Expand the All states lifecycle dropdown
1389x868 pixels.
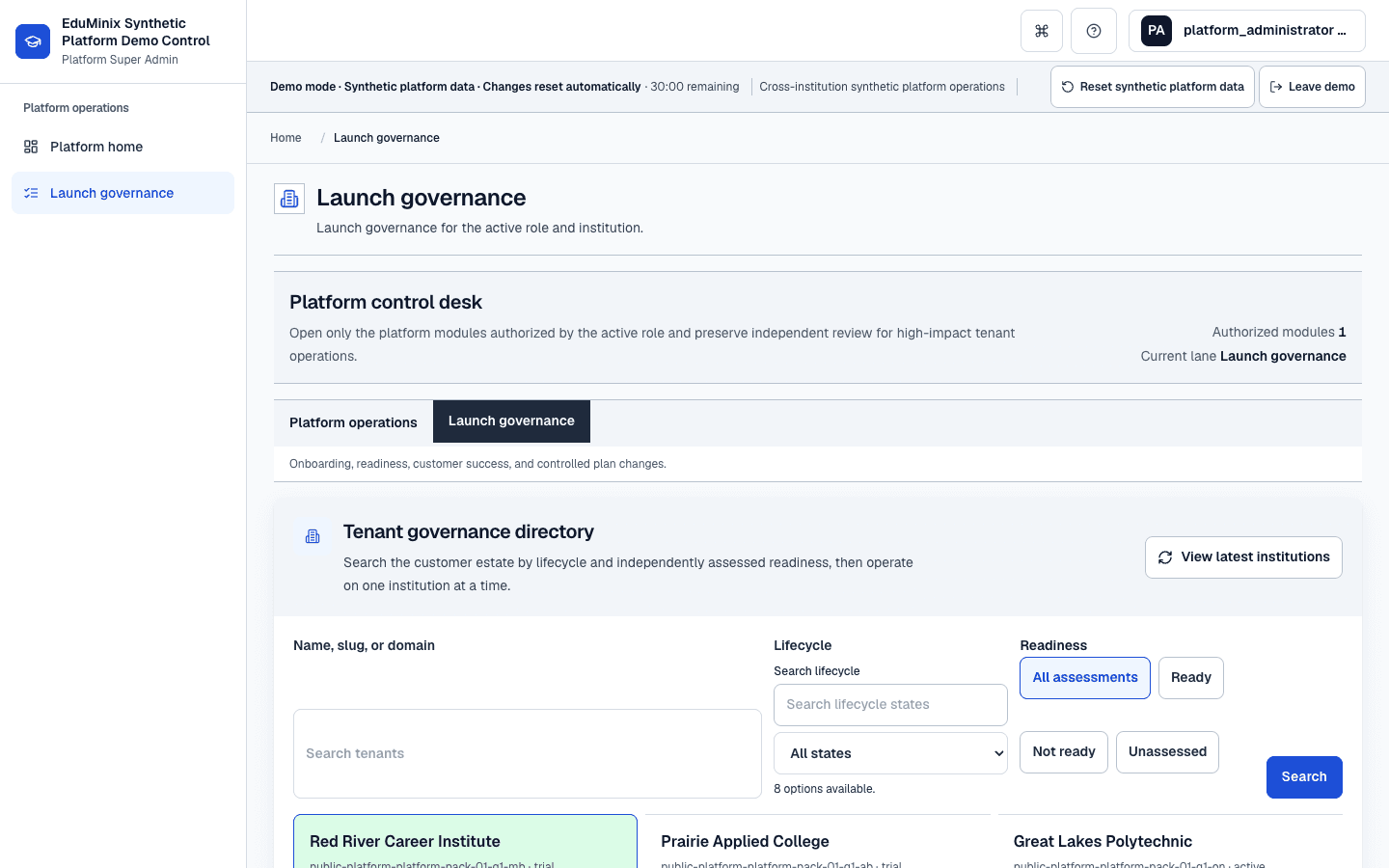pyautogui.click(x=890, y=753)
